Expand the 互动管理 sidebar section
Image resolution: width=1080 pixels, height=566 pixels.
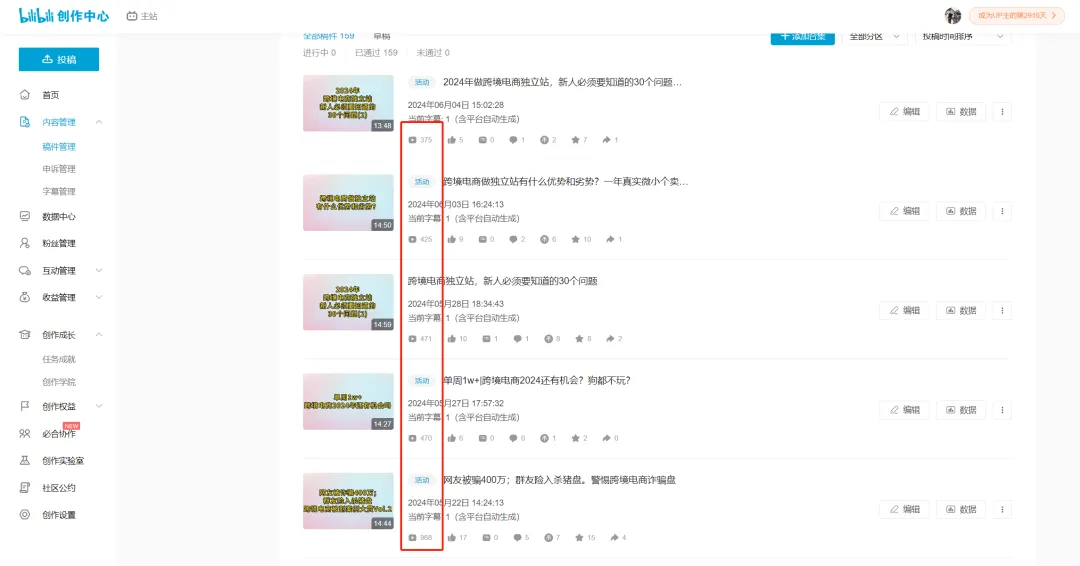pyautogui.click(x=99, y=271)
